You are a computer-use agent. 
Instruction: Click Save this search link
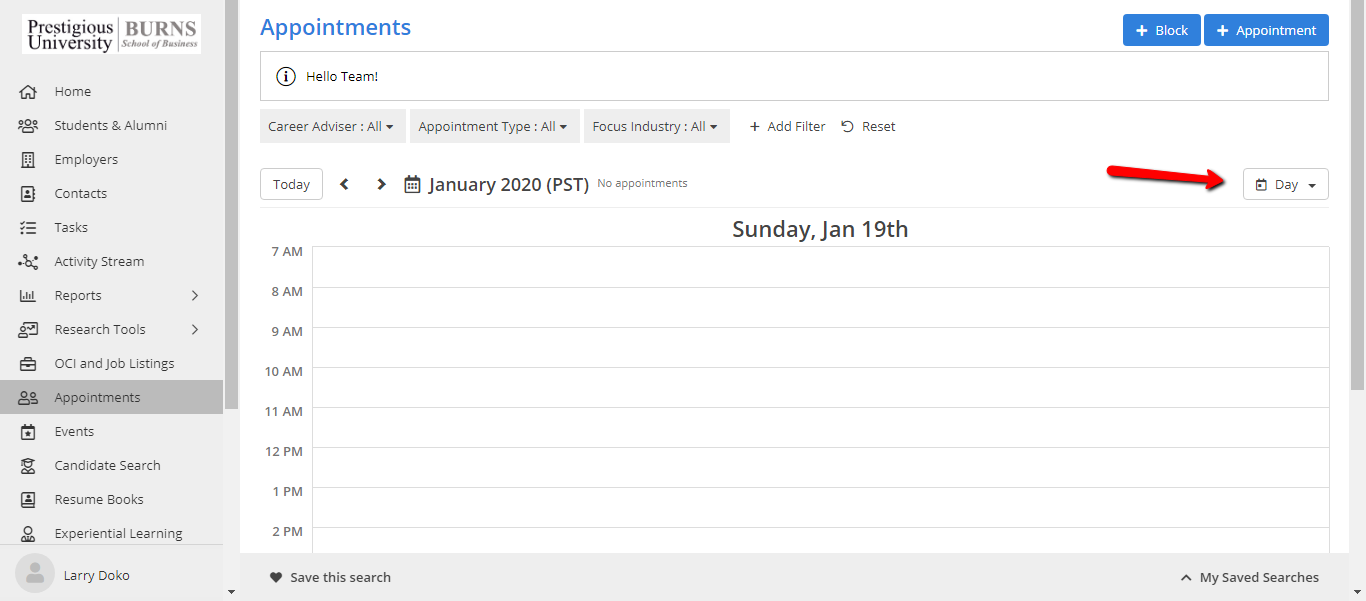tap(330, 578)
